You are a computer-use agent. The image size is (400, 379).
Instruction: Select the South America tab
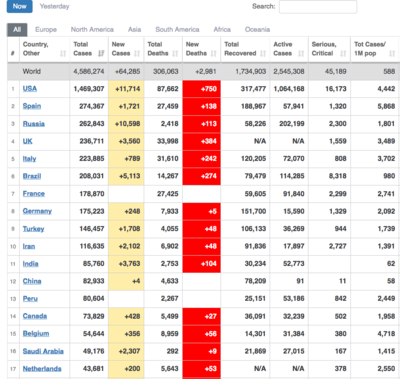(x=177, y=29)
